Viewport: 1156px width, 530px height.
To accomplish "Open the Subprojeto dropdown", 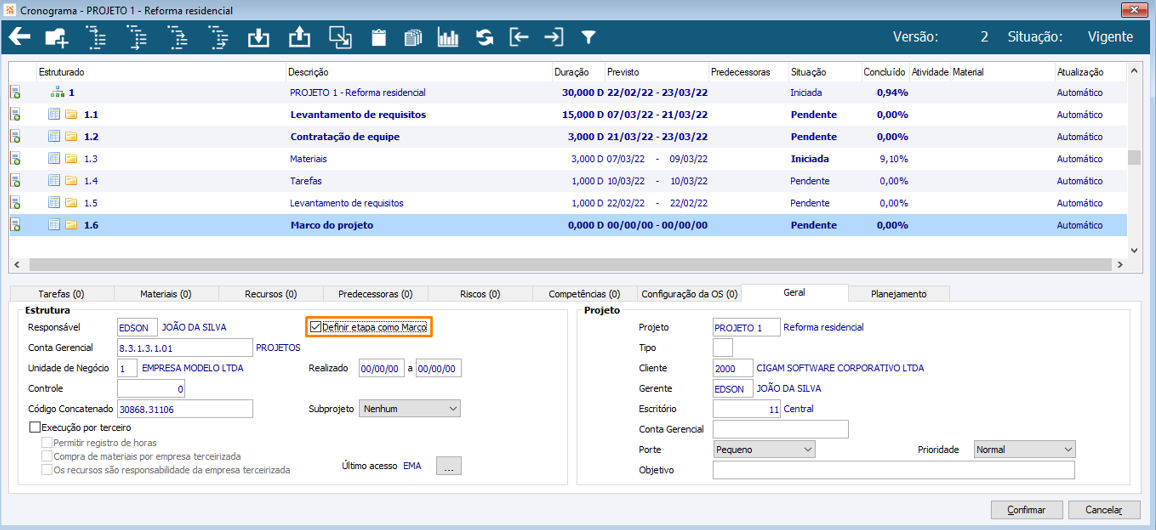I will pos(410,409).
